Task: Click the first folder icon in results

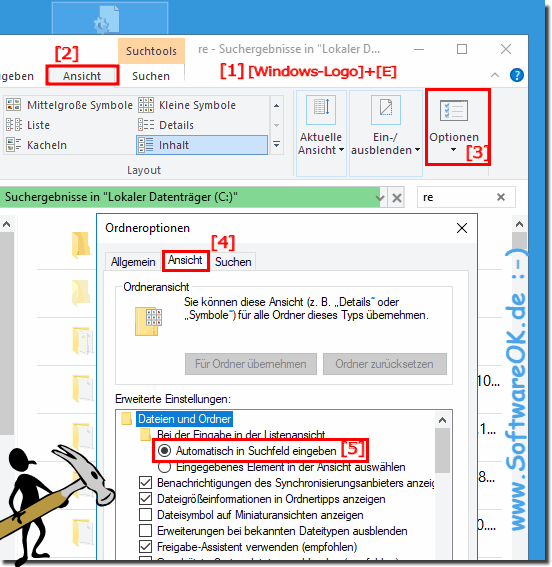Action: tap(81, 245)
